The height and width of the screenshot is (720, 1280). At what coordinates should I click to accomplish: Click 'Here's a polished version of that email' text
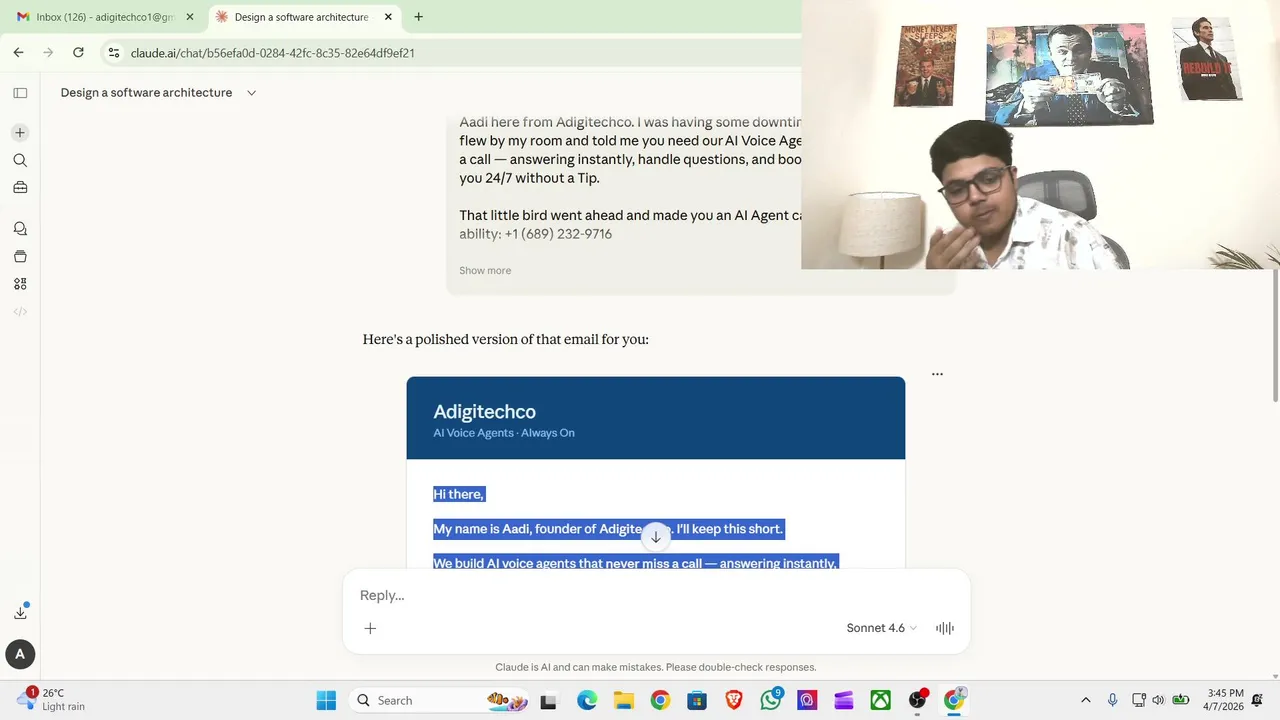click(506, 340)
